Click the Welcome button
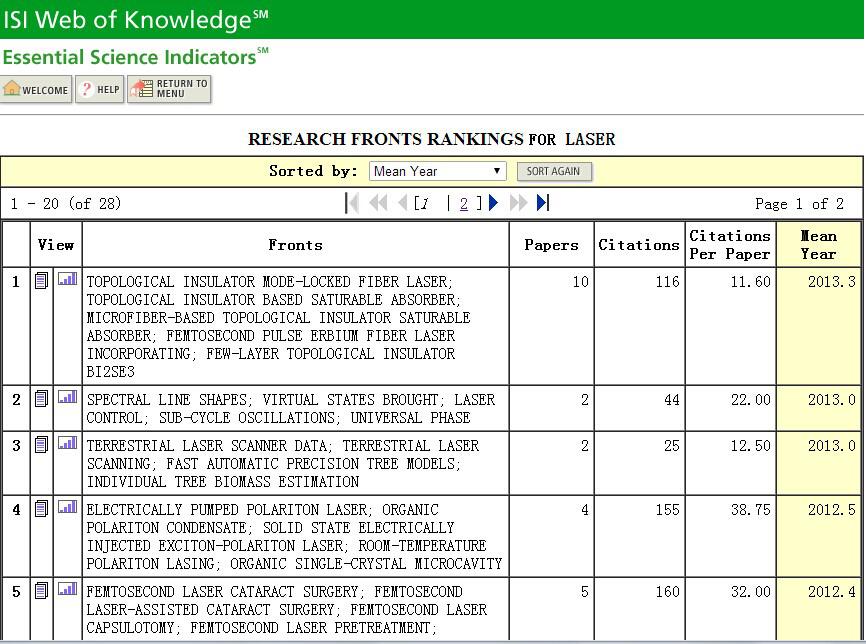Viewport: 866px width, 644px height. tap(37, 90)
